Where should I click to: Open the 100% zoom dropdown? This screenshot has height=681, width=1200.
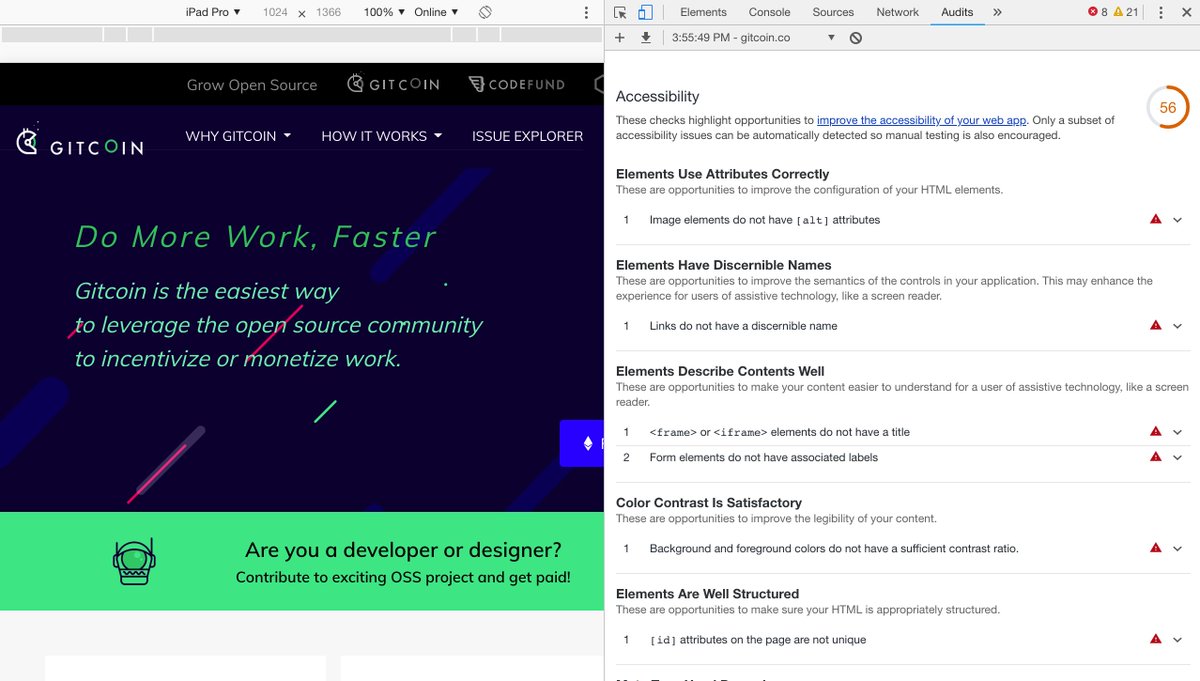click(x=385, y=12)
